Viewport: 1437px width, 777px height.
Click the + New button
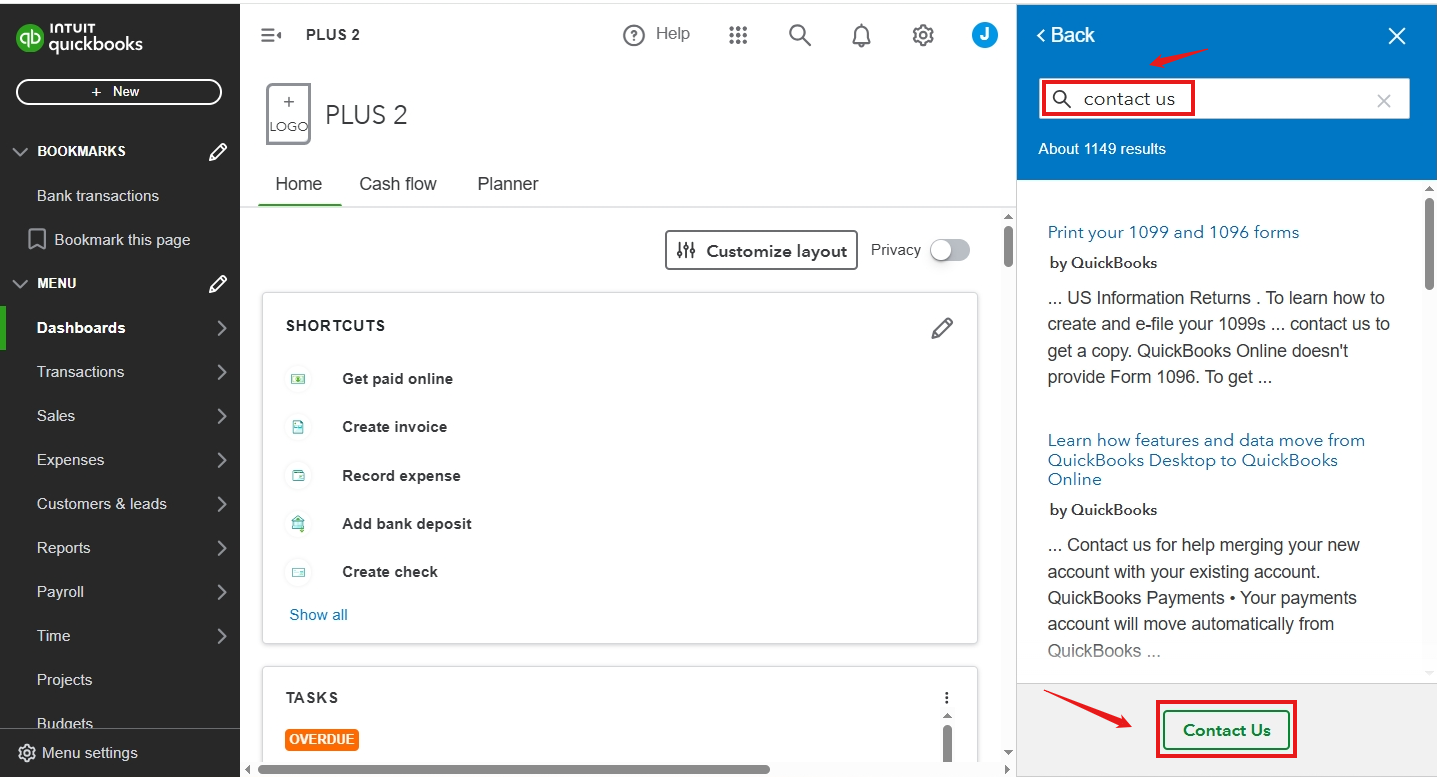point(119,92)
